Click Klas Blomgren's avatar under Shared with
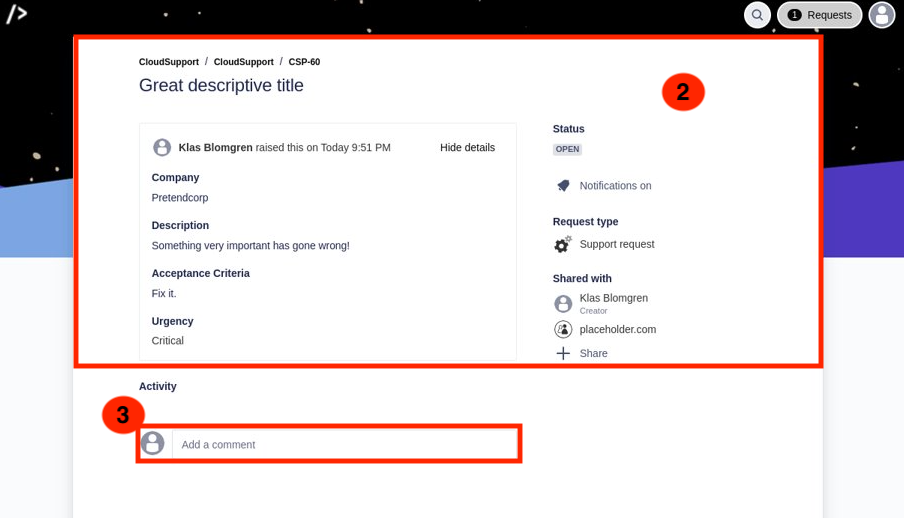This screenshot has width=904, height=523. click(563, 303)
